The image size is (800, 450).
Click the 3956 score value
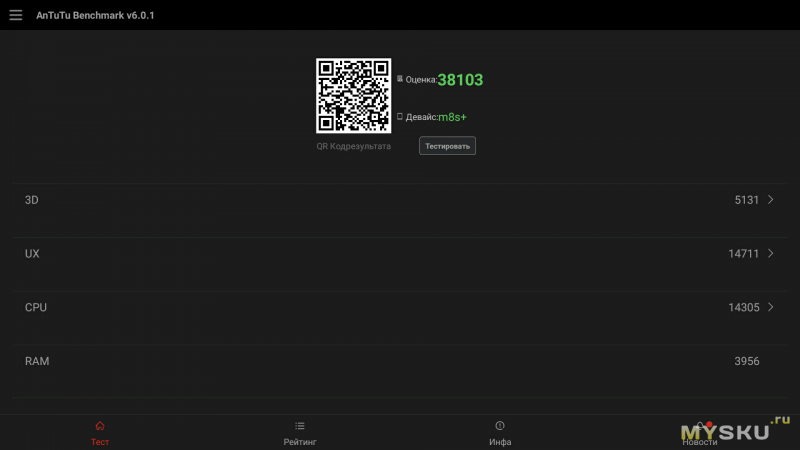coord(747,361)
